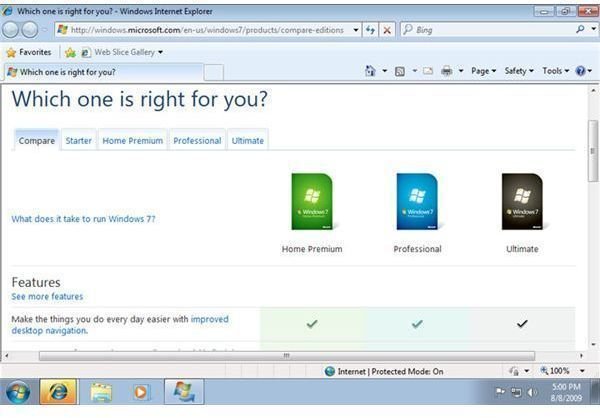Open Web Slice Gallery link
600x418 pixels.
click(119, 52)
